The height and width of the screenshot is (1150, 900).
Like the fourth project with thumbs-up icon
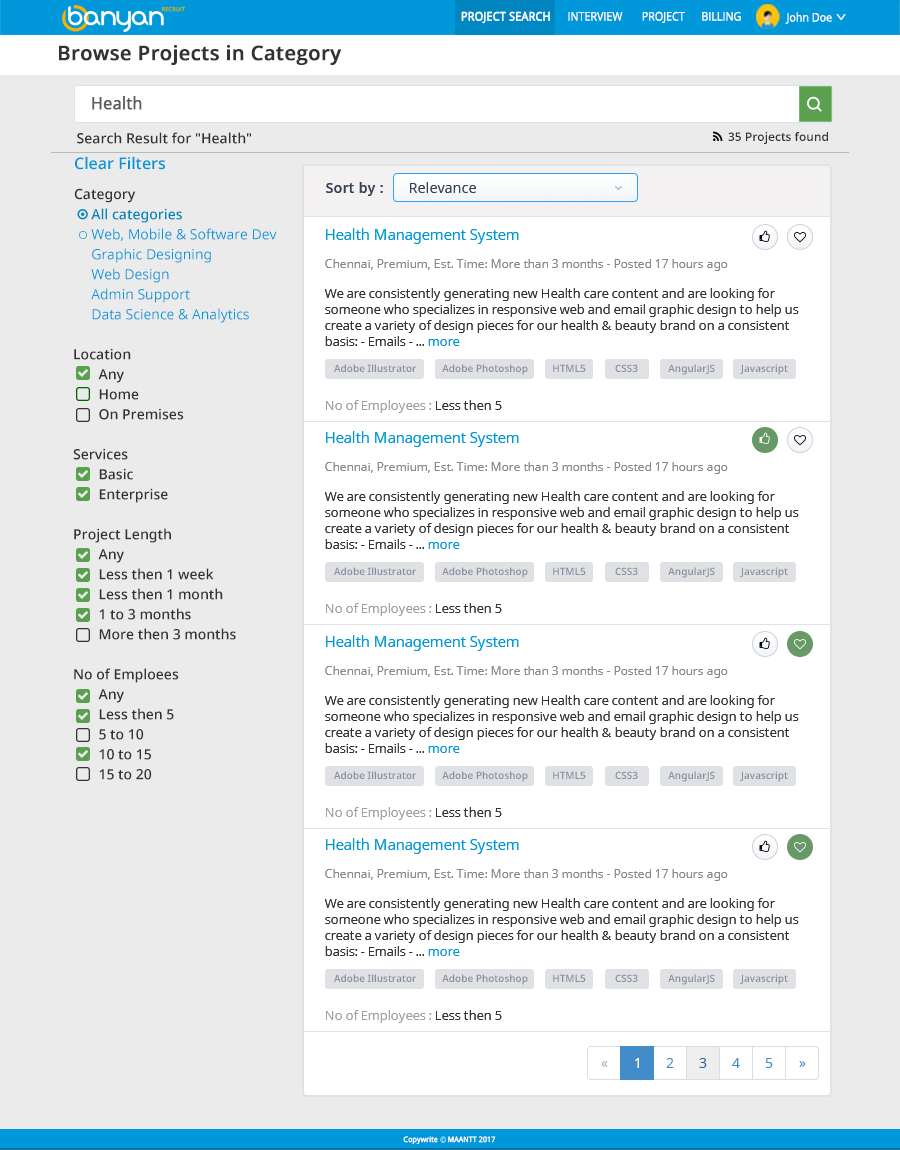(764, 847)
